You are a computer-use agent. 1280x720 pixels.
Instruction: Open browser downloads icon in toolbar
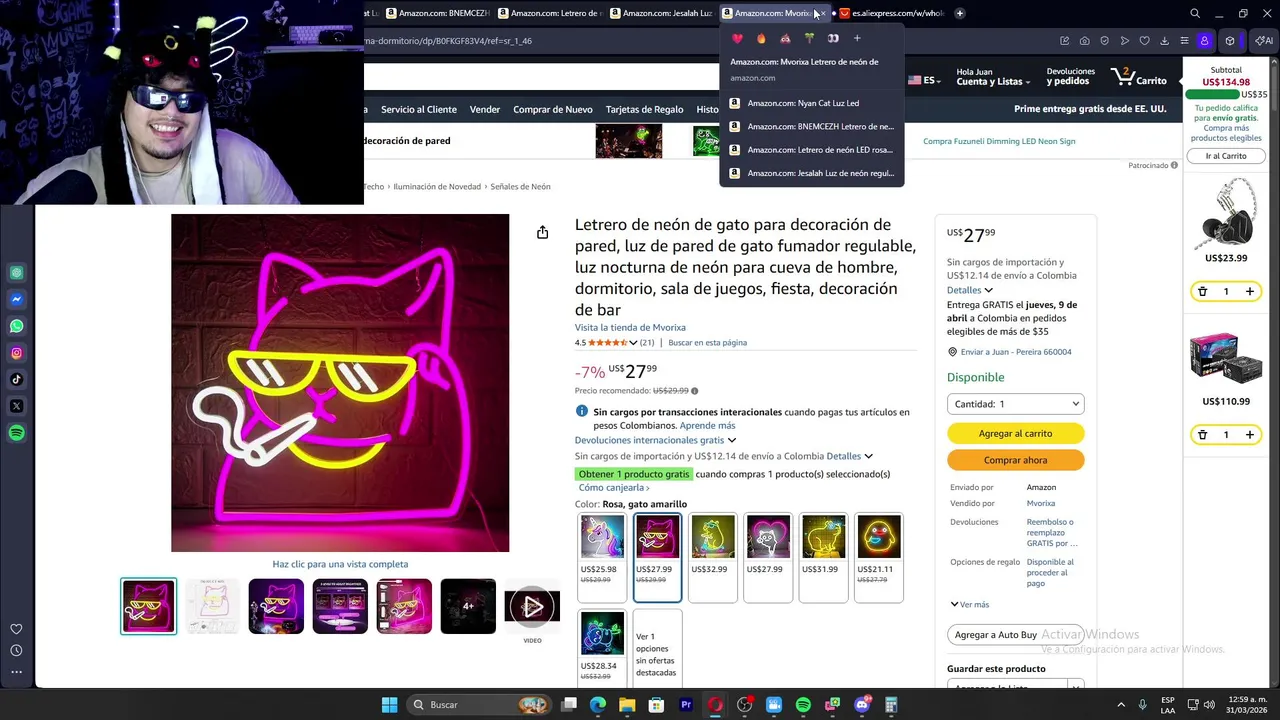(1164, 41)
